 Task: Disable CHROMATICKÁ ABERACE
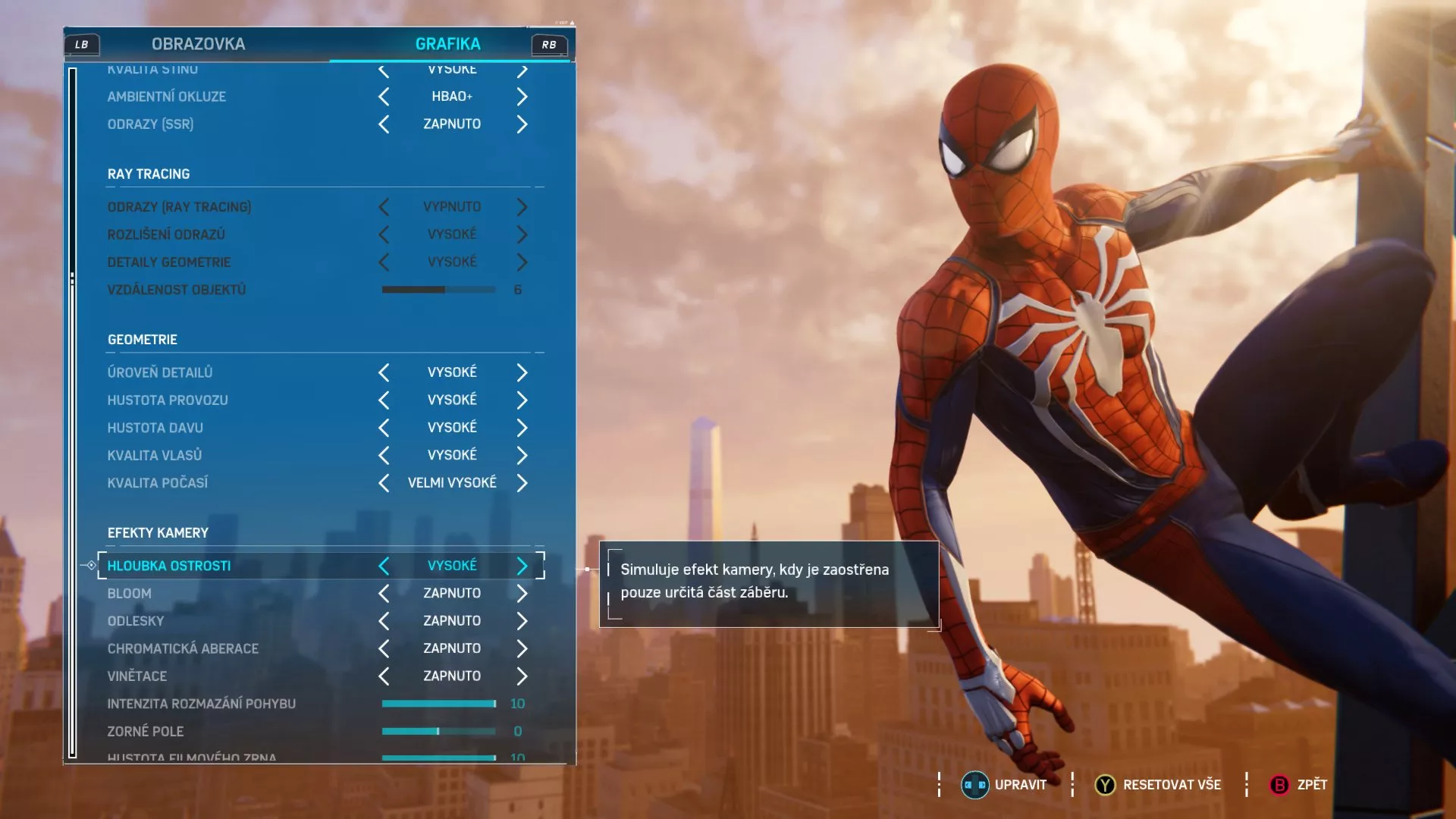click(384, 648)
